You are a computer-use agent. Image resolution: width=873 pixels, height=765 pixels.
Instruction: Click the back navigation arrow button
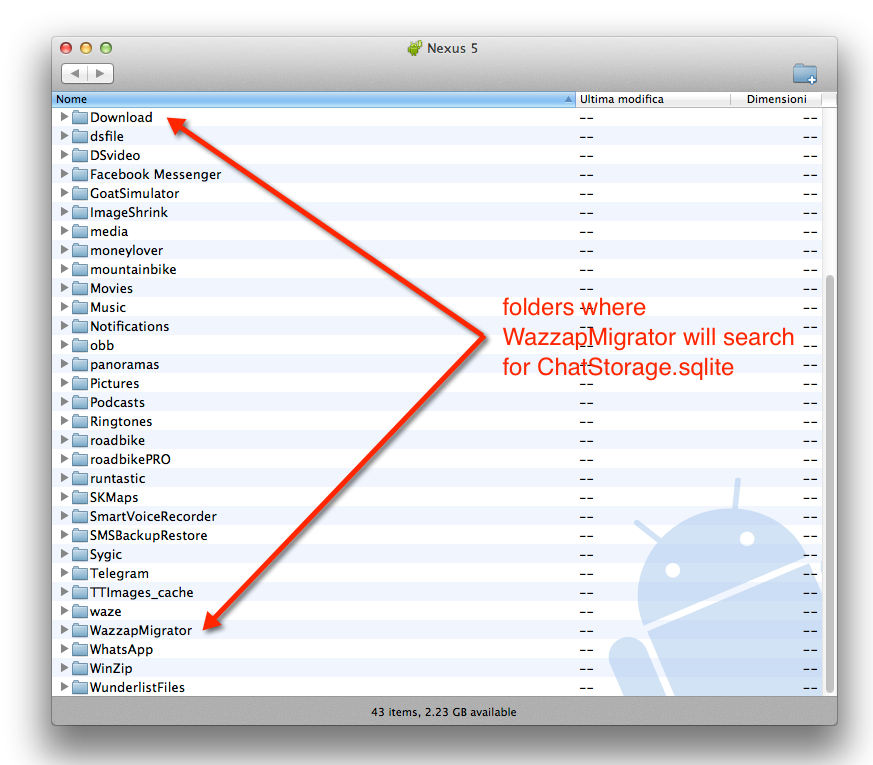[x=75, y=73]
